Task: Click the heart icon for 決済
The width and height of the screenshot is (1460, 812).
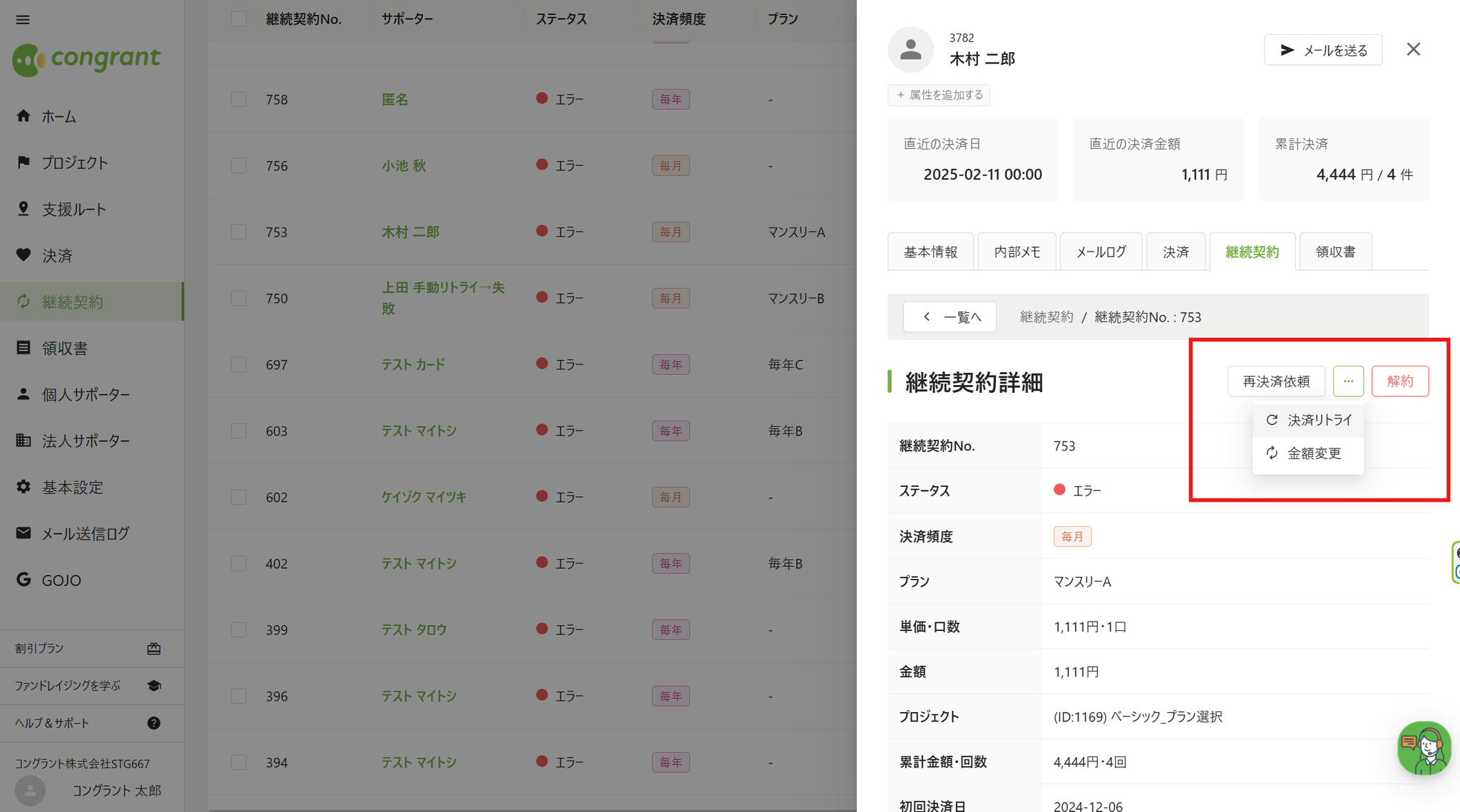Action: tap(24, 255)
